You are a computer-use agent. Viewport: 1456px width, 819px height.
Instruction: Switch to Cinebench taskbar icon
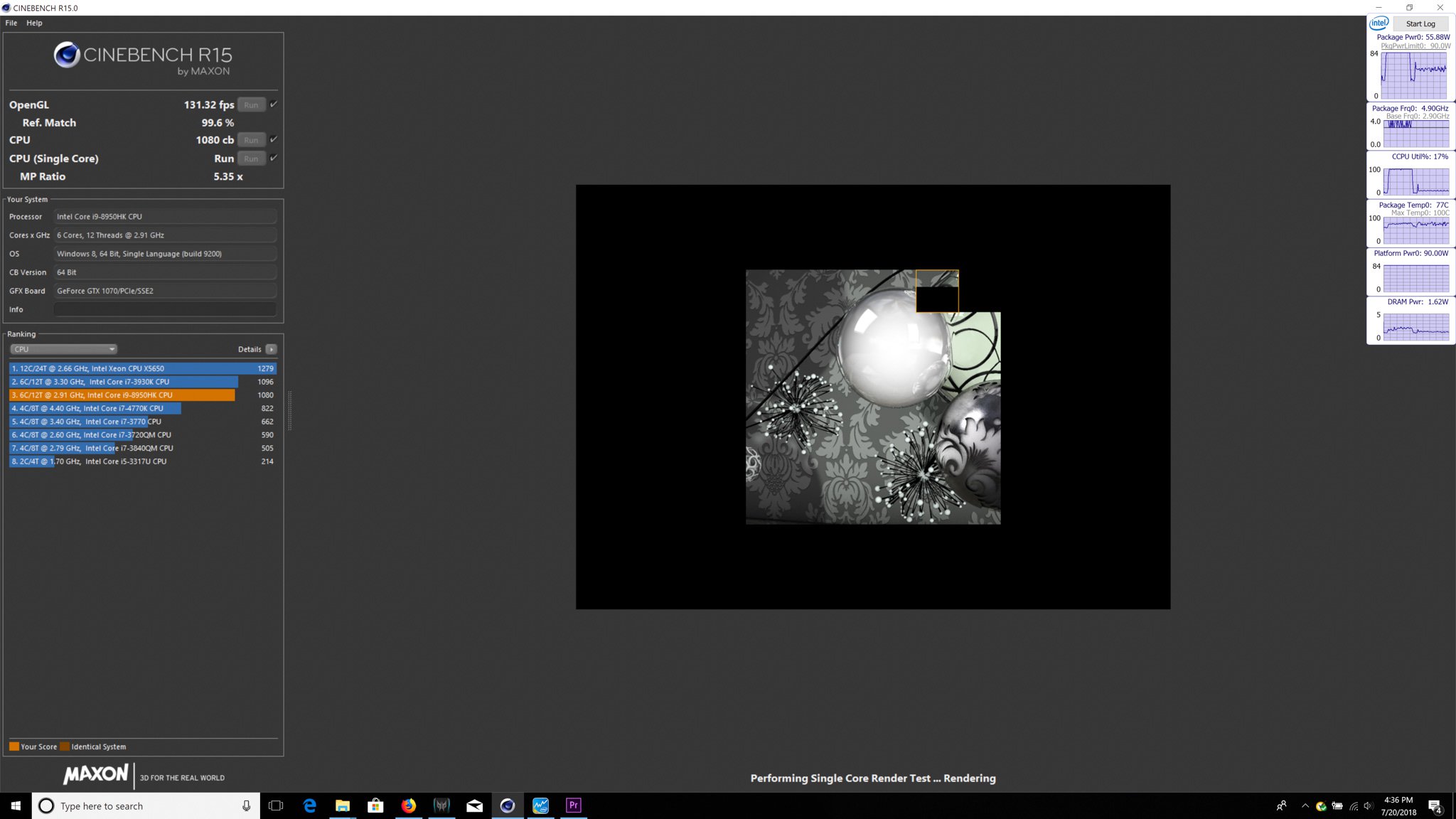coord(508,805)
